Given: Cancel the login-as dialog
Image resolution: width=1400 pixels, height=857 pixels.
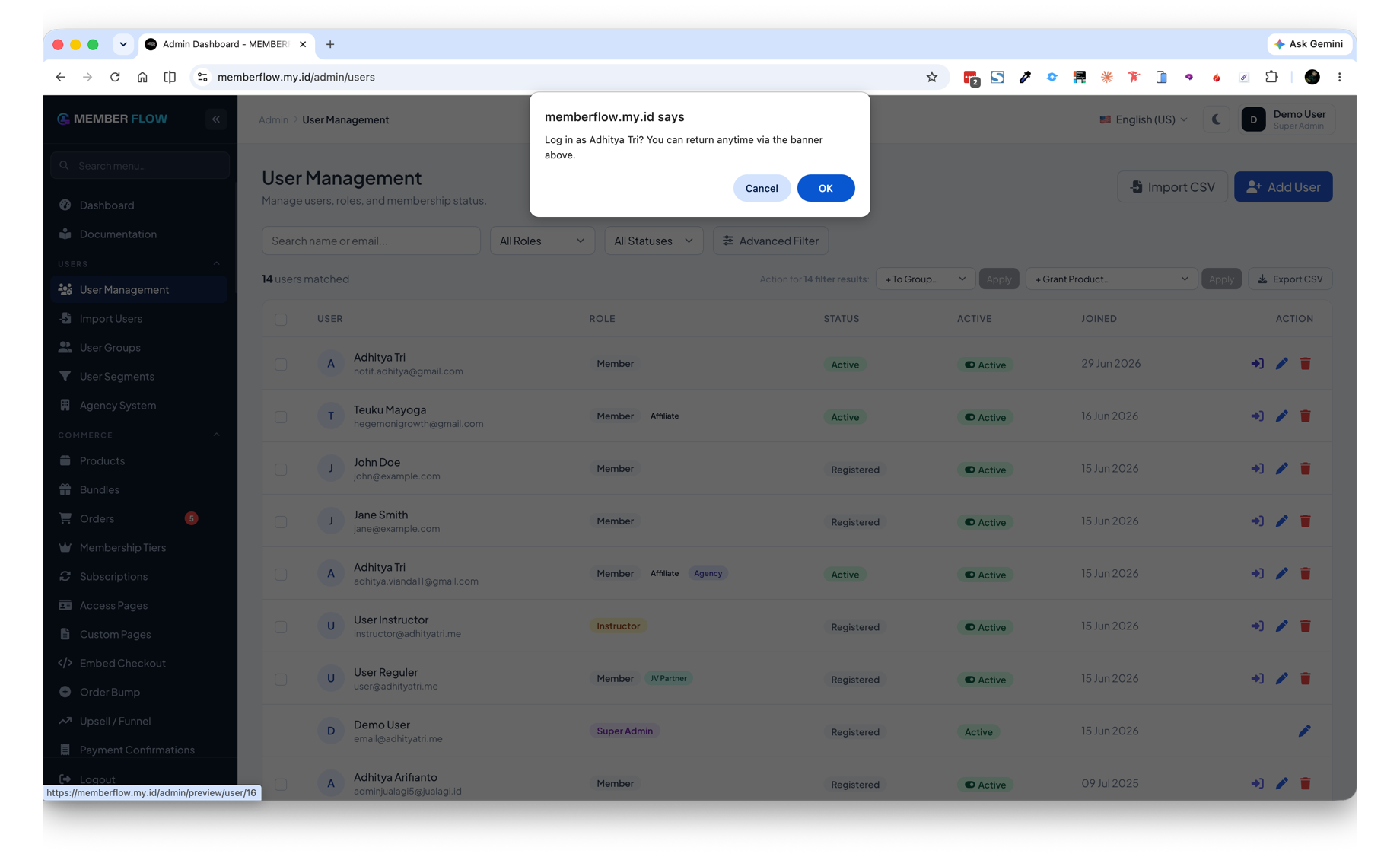Looking at the screenshot, I should (762, 188).
